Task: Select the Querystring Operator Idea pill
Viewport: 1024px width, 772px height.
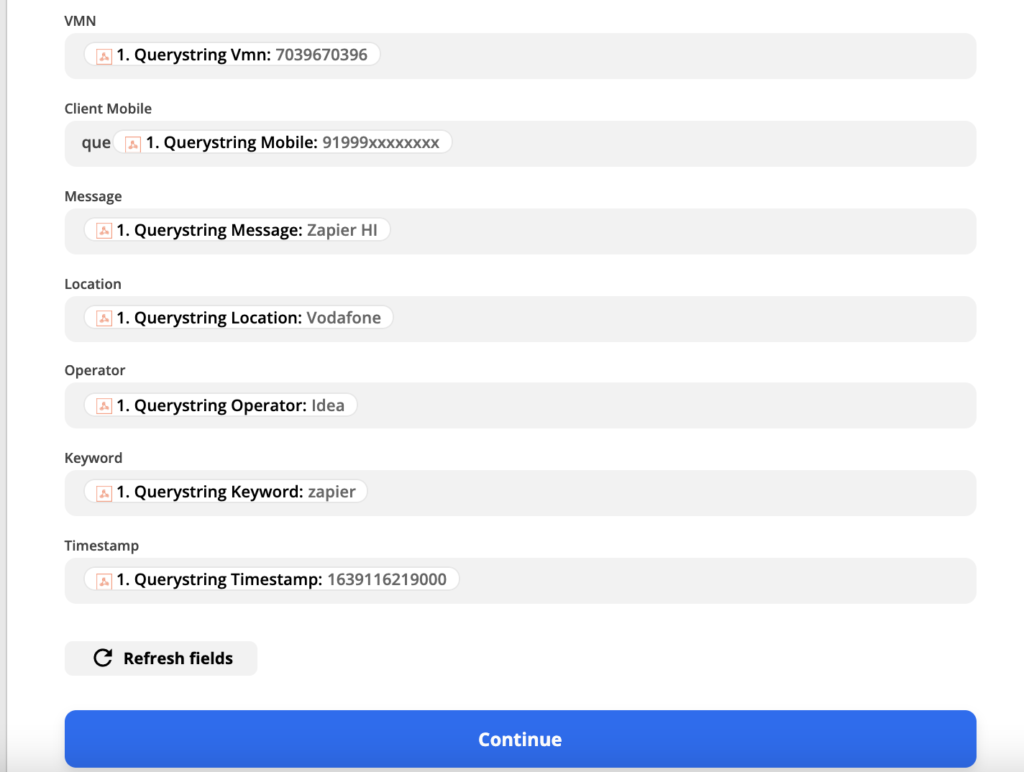Action: click(x=220, y=405)
